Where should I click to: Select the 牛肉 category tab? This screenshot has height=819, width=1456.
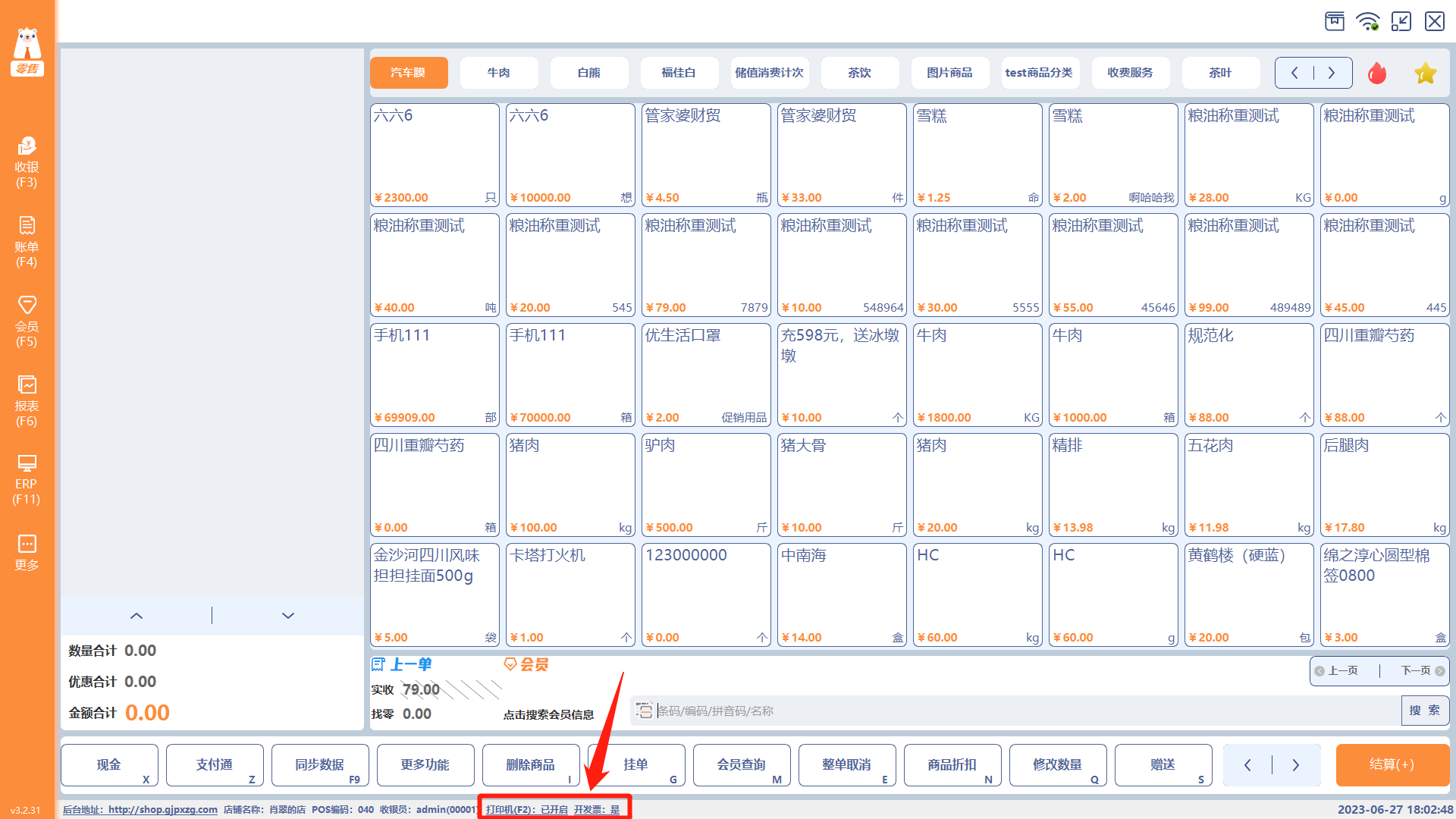(x=499, y=73)
